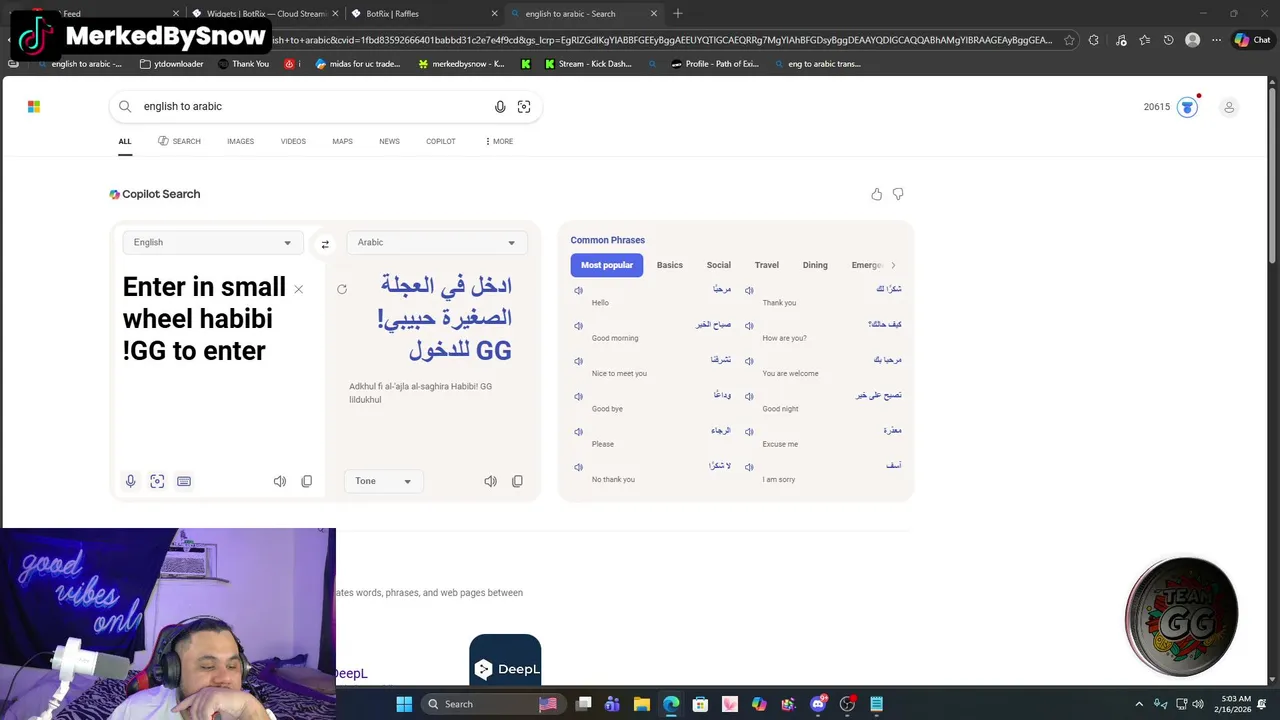Switch to the Search tab
The image size is (1280, 720).
tap(179, 141)
